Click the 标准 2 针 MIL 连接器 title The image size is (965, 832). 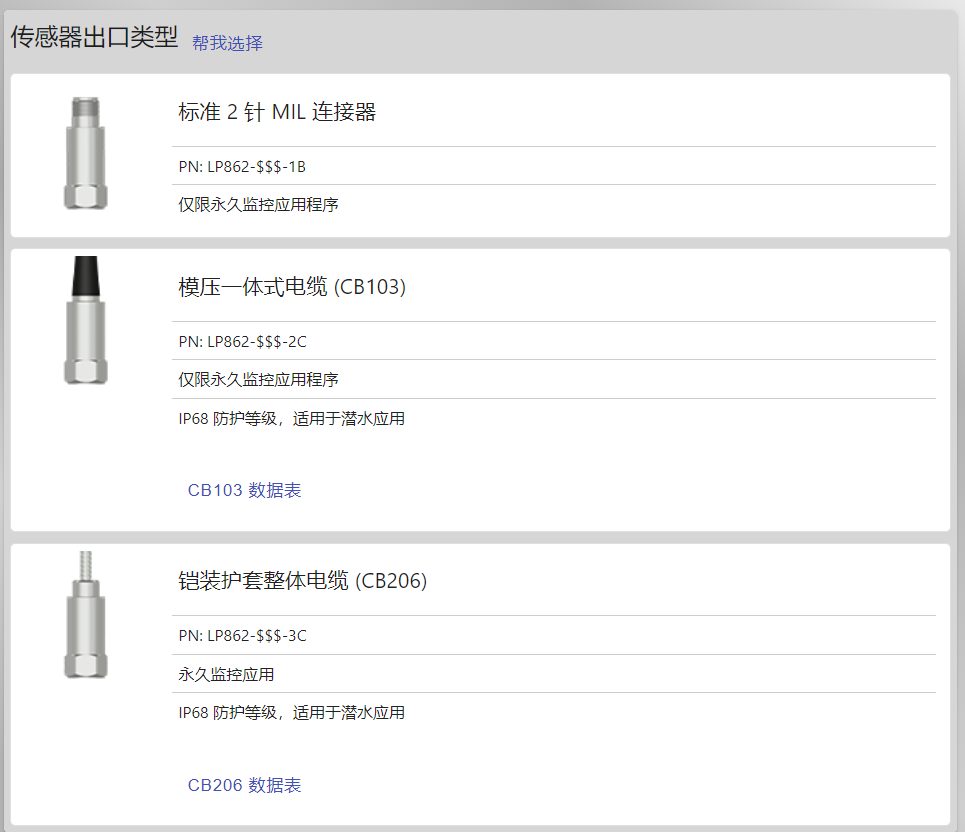(277, 112)
